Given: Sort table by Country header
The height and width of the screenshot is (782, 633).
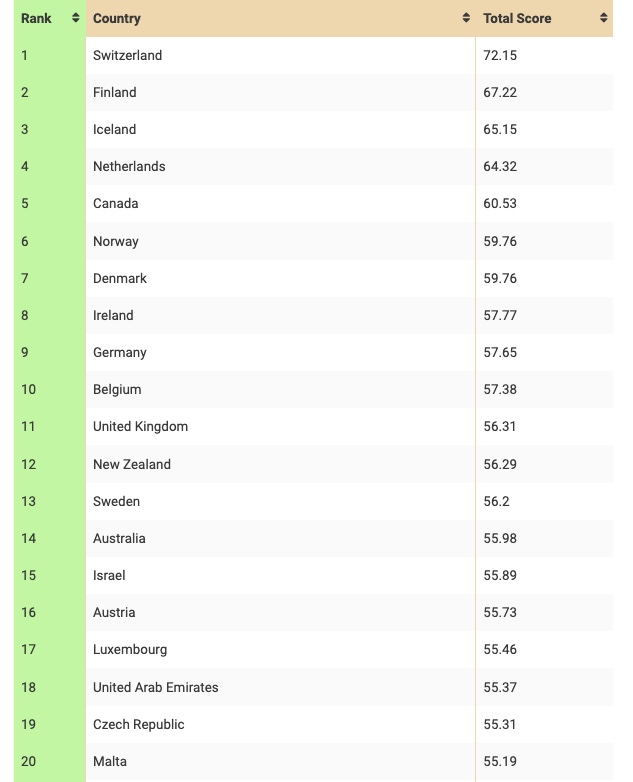Looking at the screenshot, I should [x=281, y=18].
